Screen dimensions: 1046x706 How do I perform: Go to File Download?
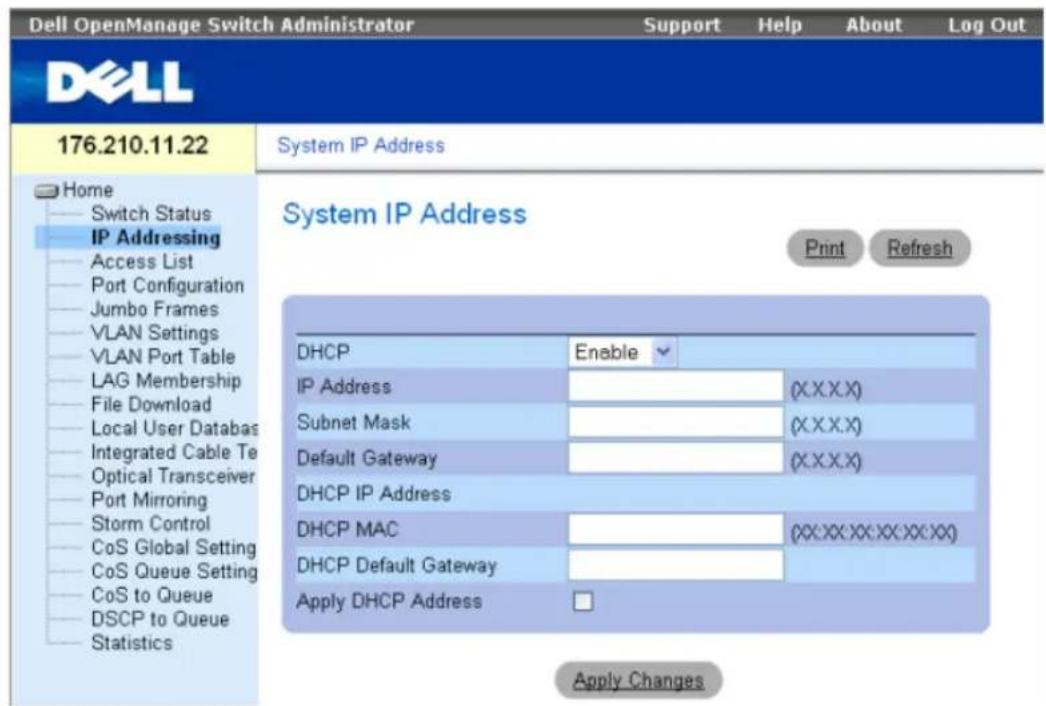point(151,404)
